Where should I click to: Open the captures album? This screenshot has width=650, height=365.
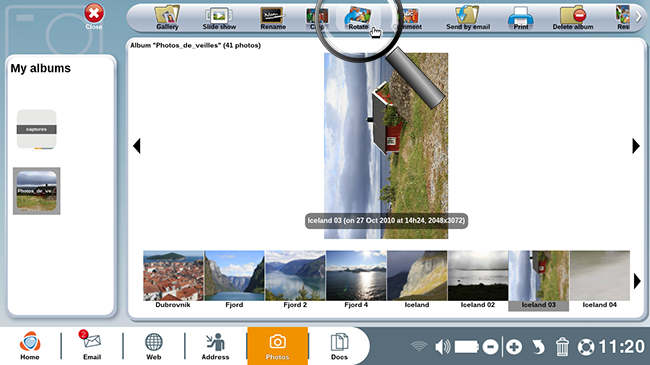coord(36,129)
